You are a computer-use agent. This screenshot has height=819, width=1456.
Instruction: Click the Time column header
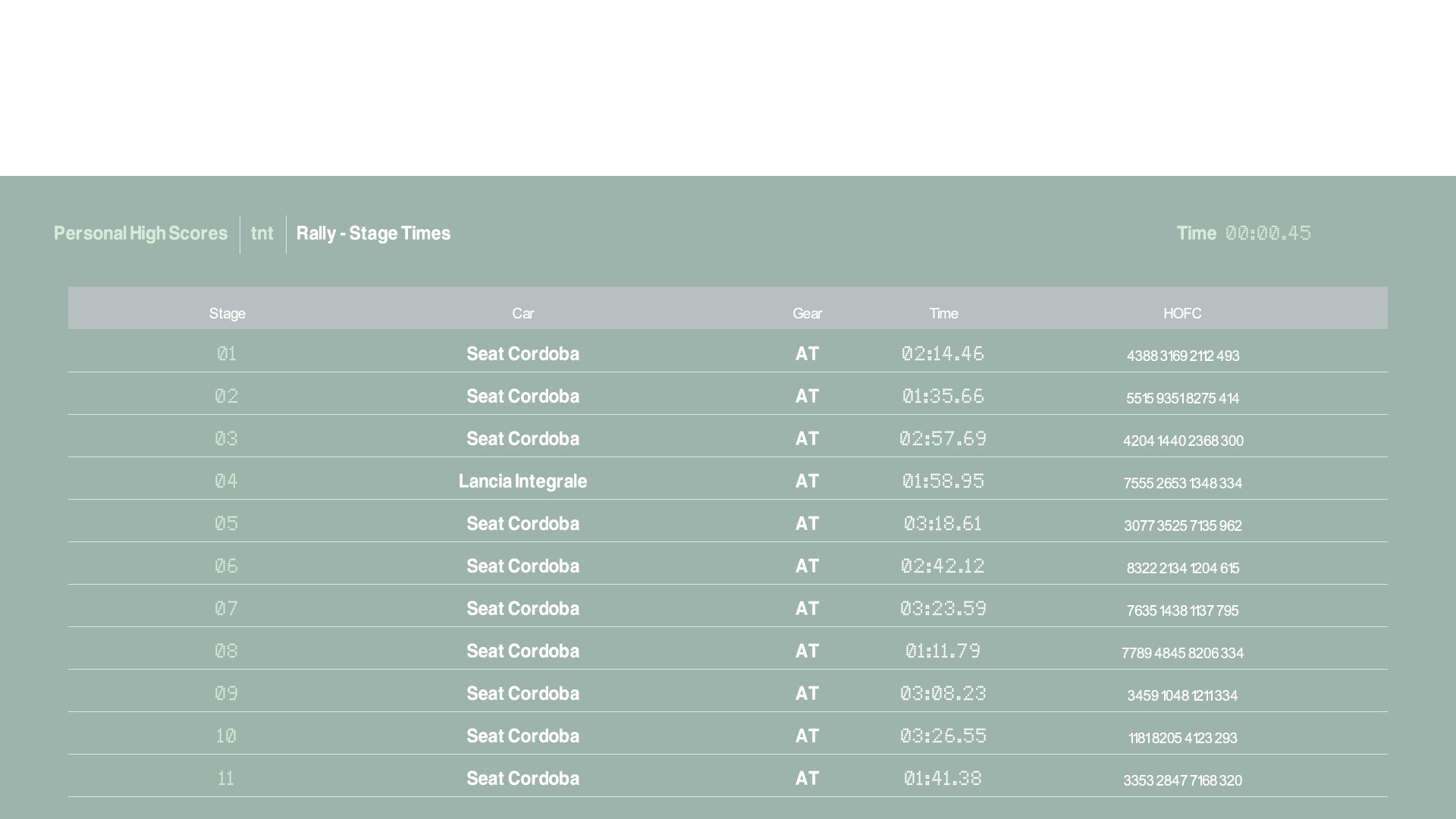click(943, 313)
